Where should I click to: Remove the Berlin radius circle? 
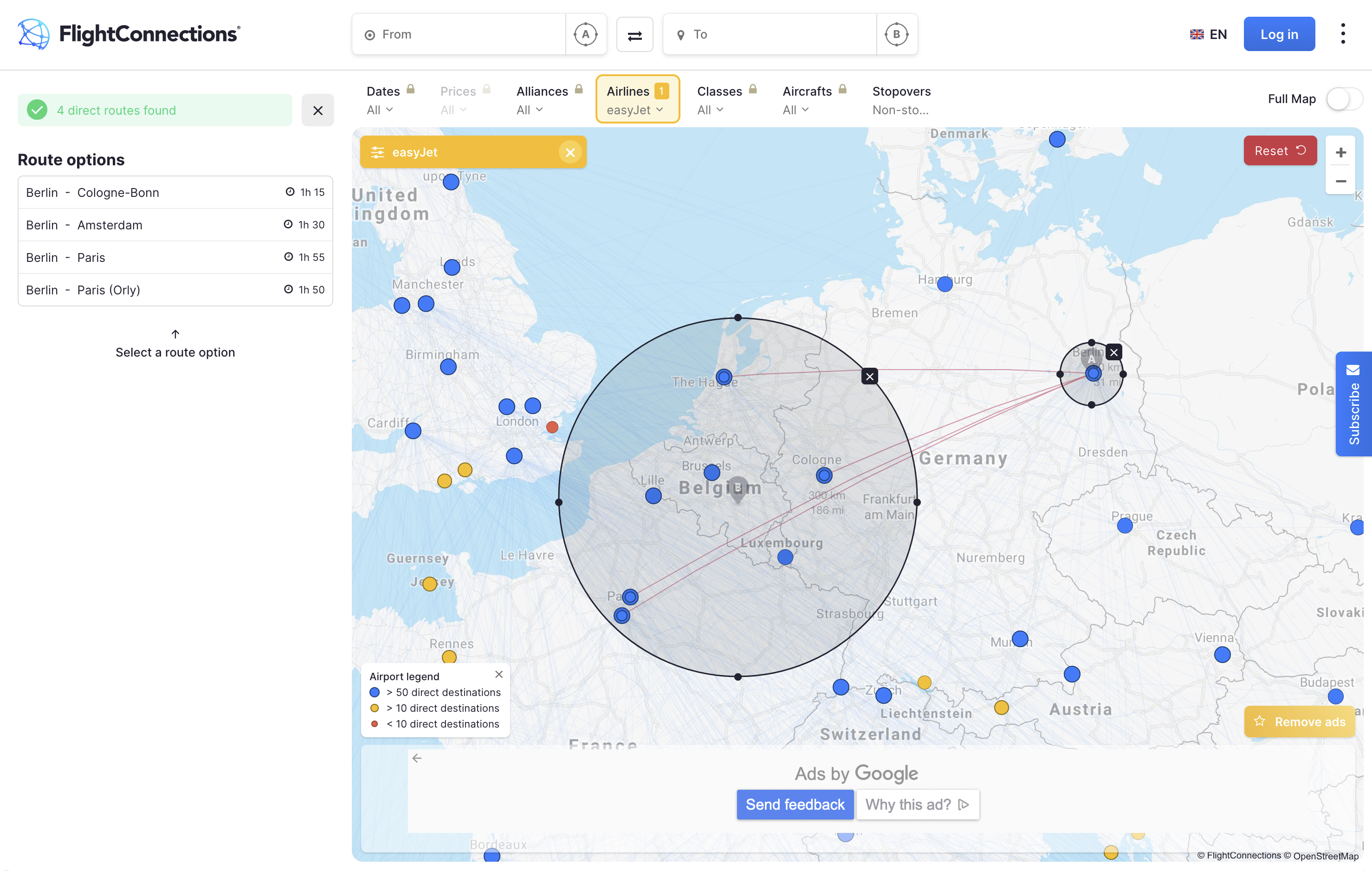coord(1114,352)
